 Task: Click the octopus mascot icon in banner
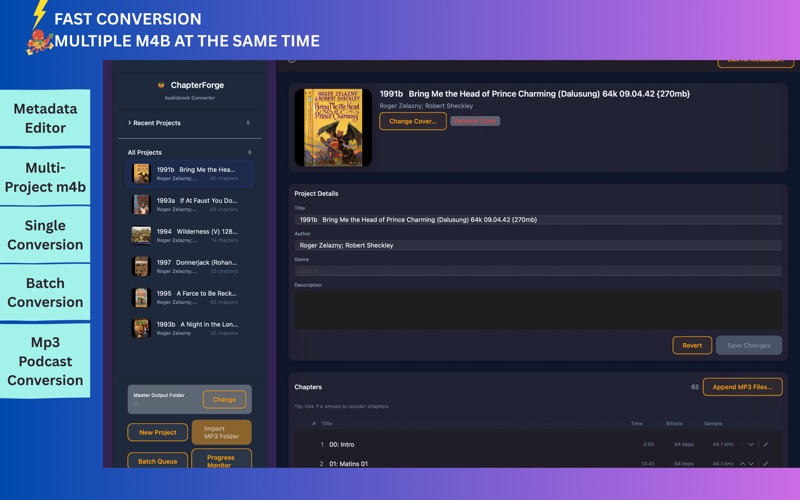coord(40,42)
